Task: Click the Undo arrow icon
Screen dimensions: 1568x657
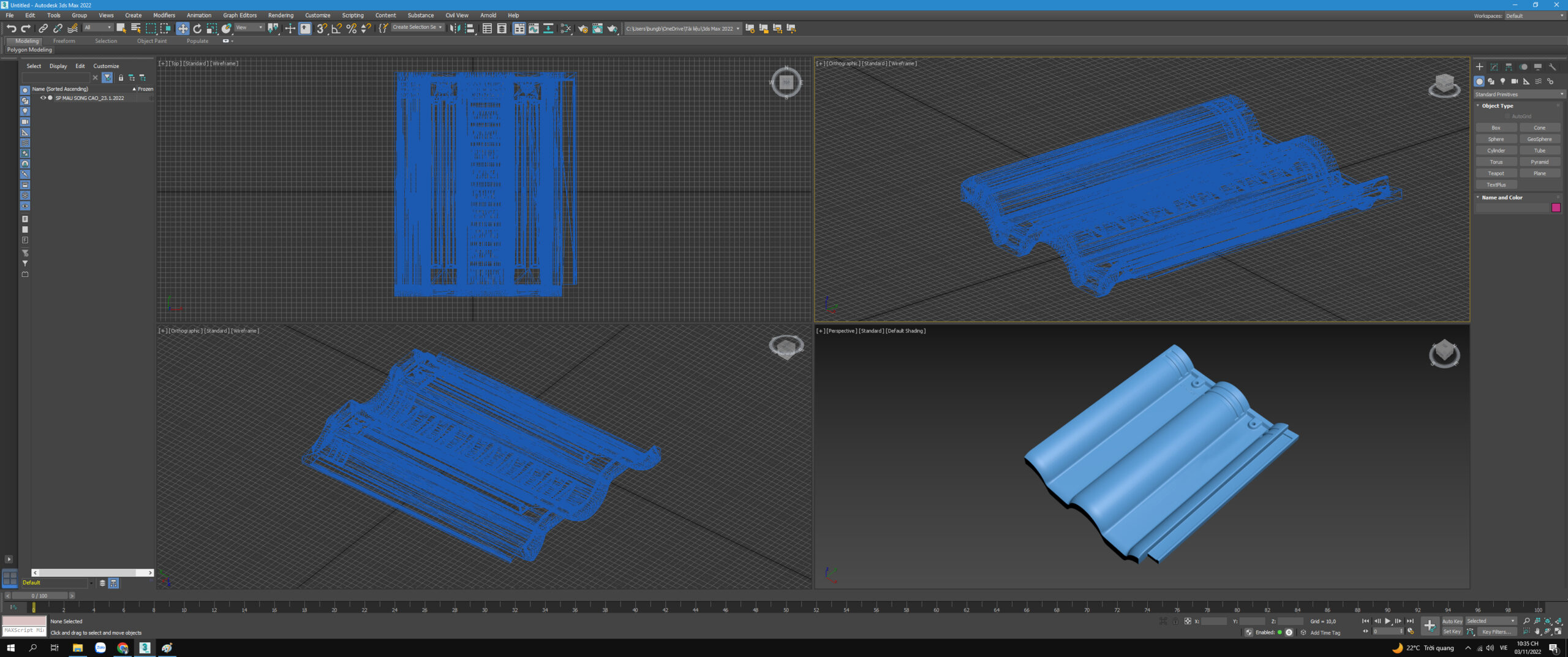Action: 11,28
